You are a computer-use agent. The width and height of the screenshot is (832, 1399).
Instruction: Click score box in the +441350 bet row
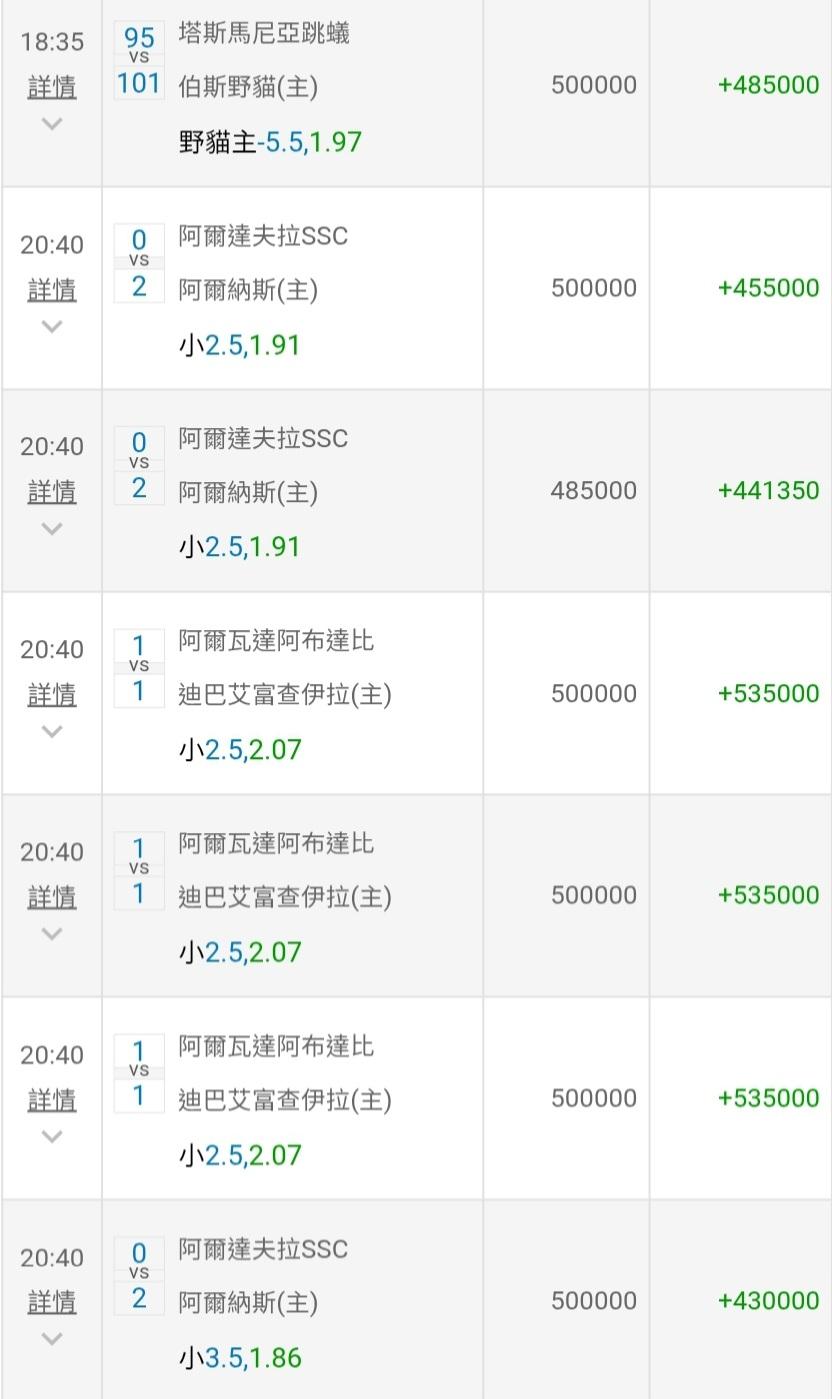(x=139, y=465)
